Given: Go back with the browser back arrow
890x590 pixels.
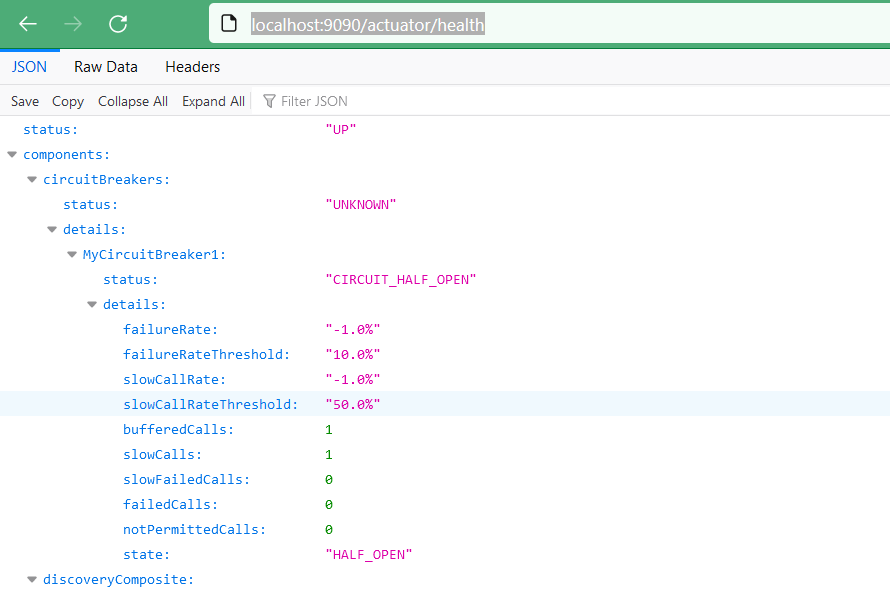Looking at the screenshot, I should (x=28, y=24).
